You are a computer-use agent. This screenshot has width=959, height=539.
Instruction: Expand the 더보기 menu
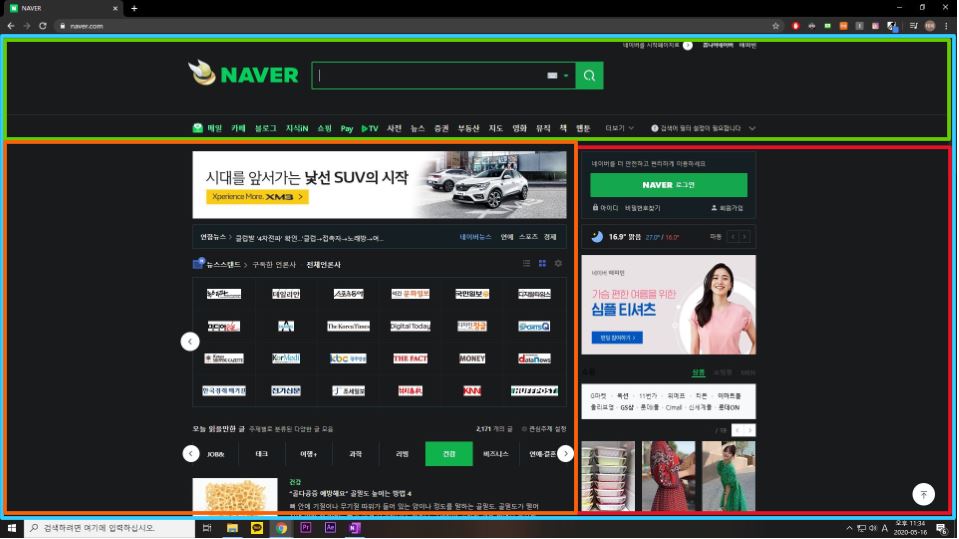tap(619, 128)
